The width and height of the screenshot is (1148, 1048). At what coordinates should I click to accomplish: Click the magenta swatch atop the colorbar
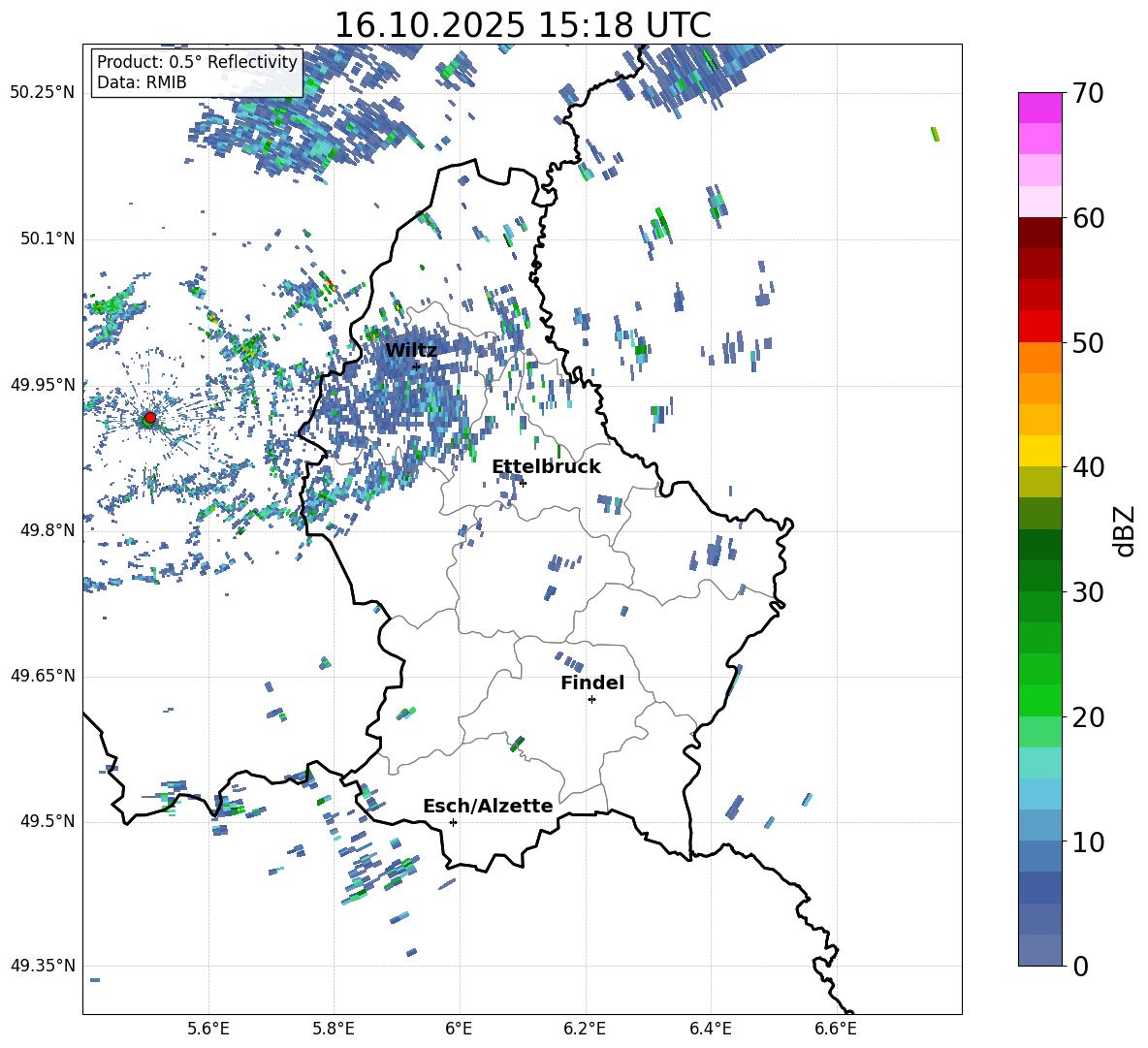point(1039,108)
